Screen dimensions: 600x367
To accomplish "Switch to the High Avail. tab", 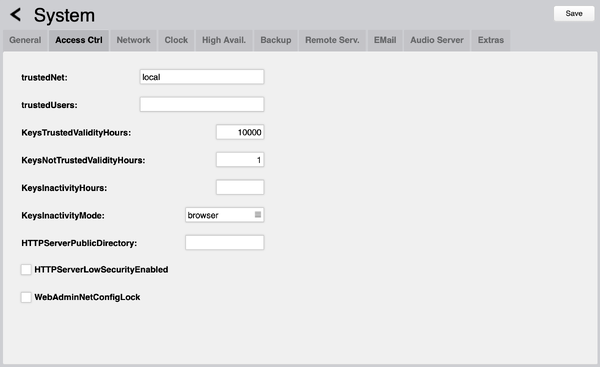I will pyautogui.click(x=224, y=40).
